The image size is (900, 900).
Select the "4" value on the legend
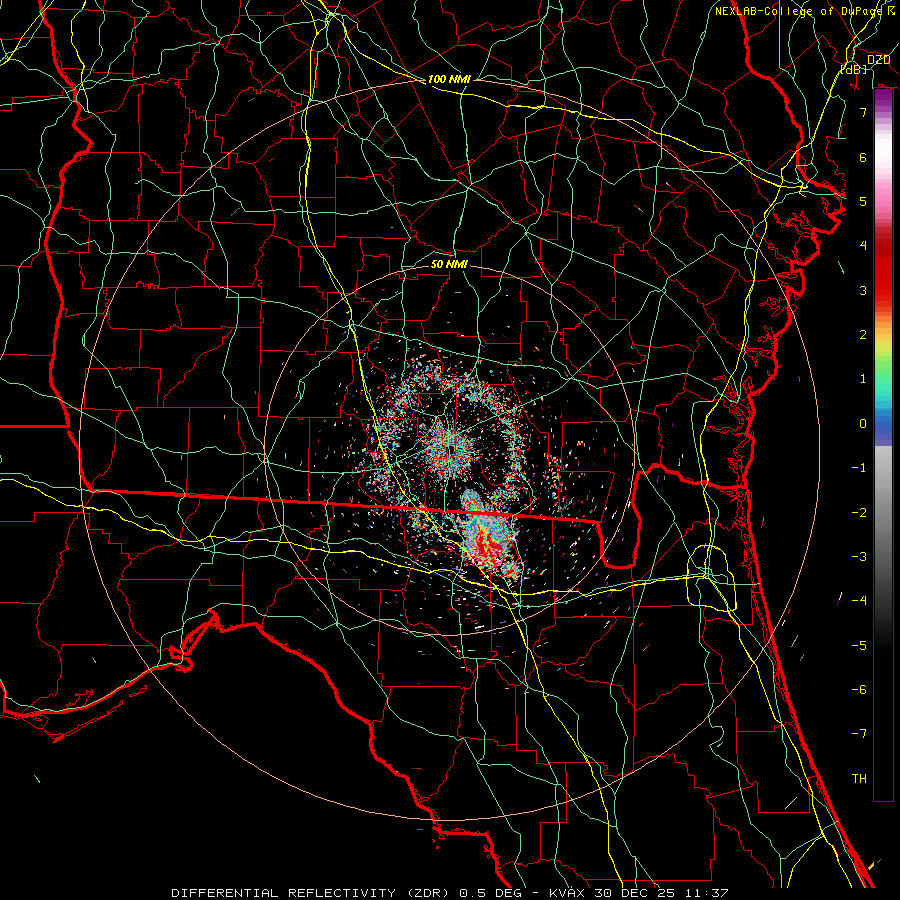863,246
